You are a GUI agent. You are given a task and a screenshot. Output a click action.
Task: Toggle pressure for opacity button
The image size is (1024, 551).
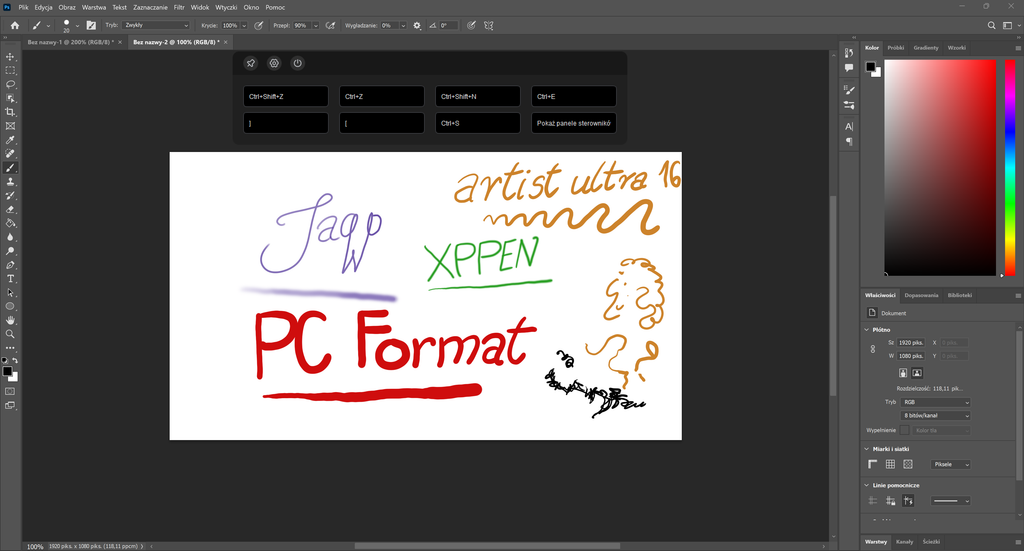259,25
